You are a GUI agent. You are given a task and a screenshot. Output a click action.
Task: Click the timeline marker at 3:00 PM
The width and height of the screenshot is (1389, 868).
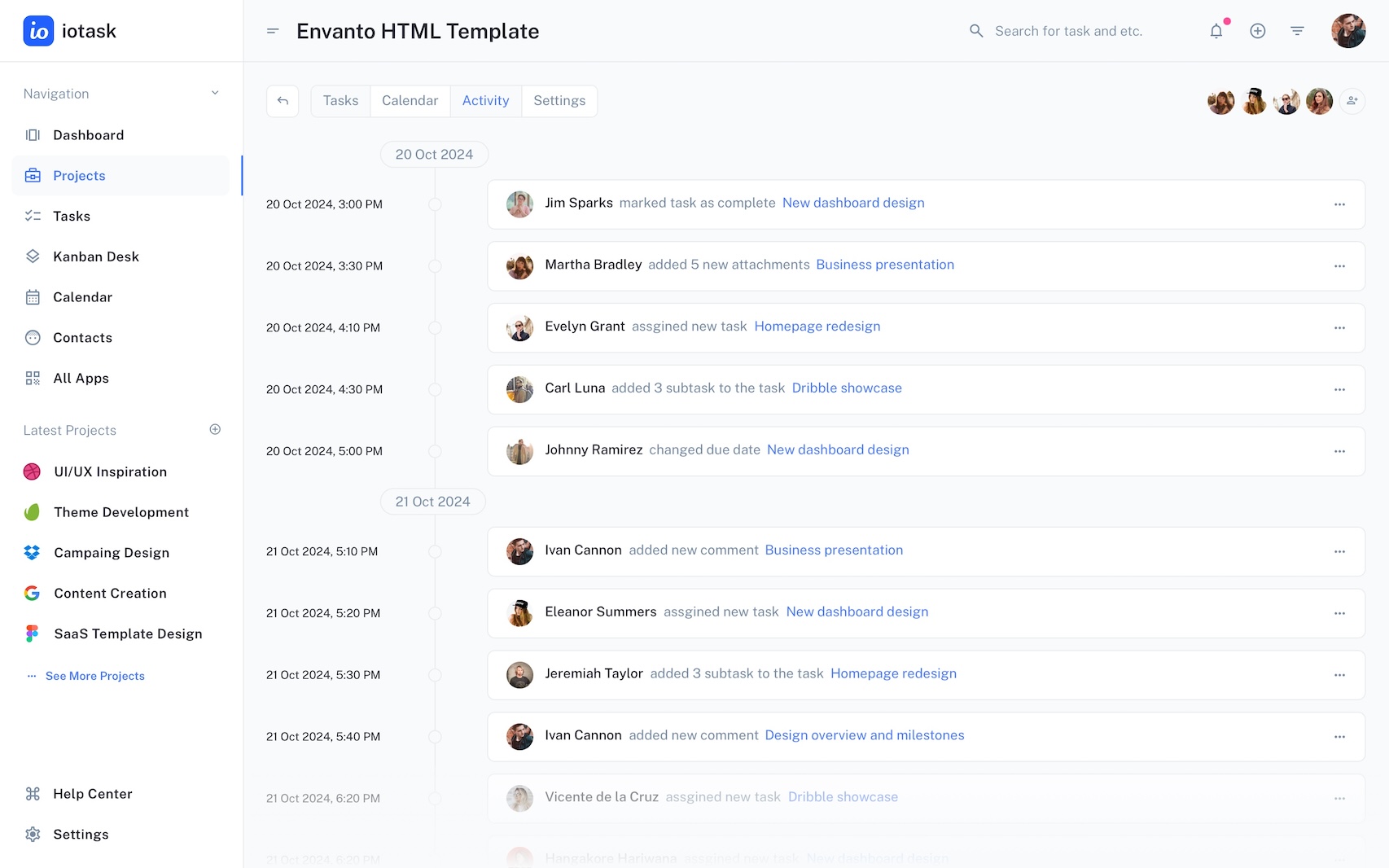pyautogui.click(x=435, y=204)
